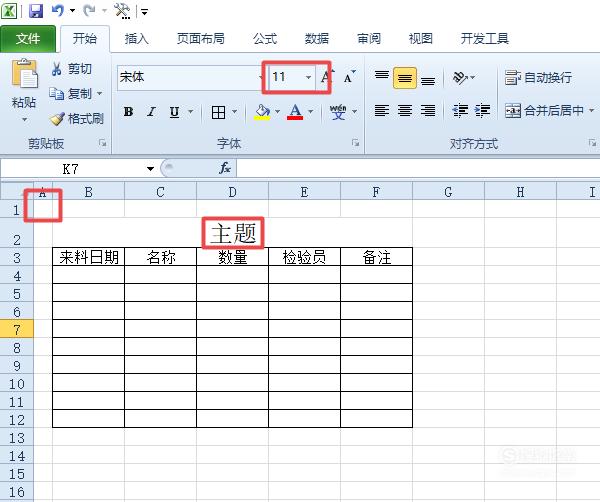
Task: Open the customize quick access toolbar arrow
Action: [x=144, y=11]
